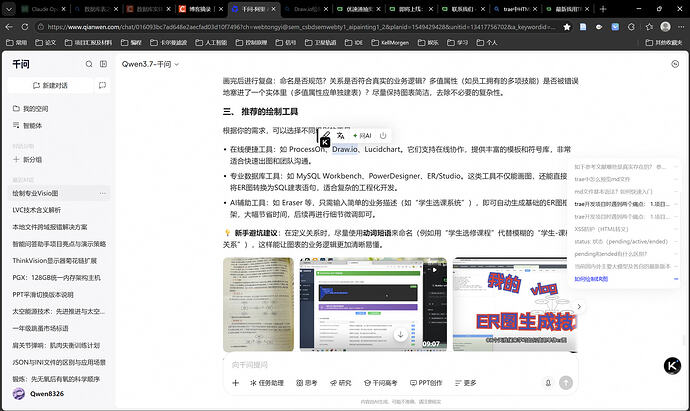The width and height of the screenshot is (690, 411).
Task: Open chat ThinkVision显示器菊花链扩展
Action: click(x=55, y=261)
